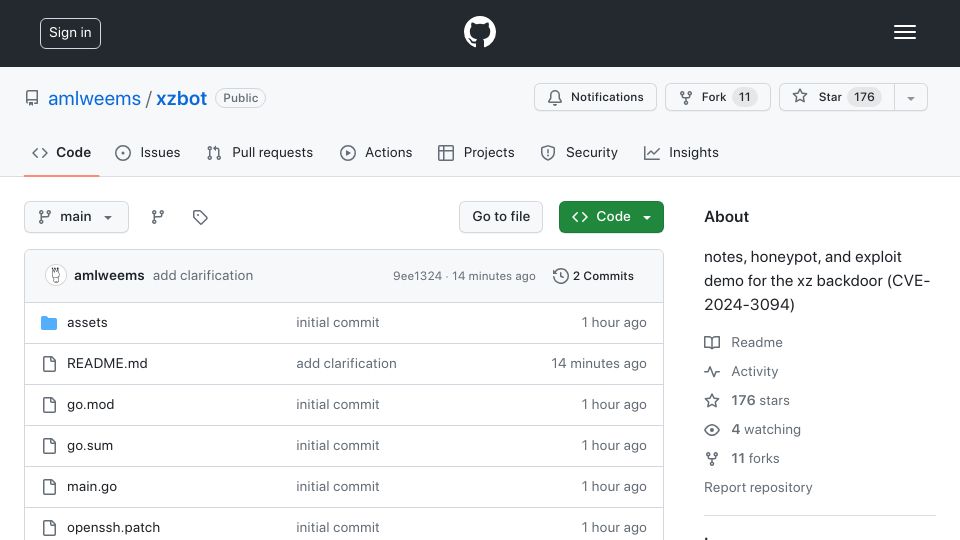
Task: Open the main.go file
Action: (92, 487)
